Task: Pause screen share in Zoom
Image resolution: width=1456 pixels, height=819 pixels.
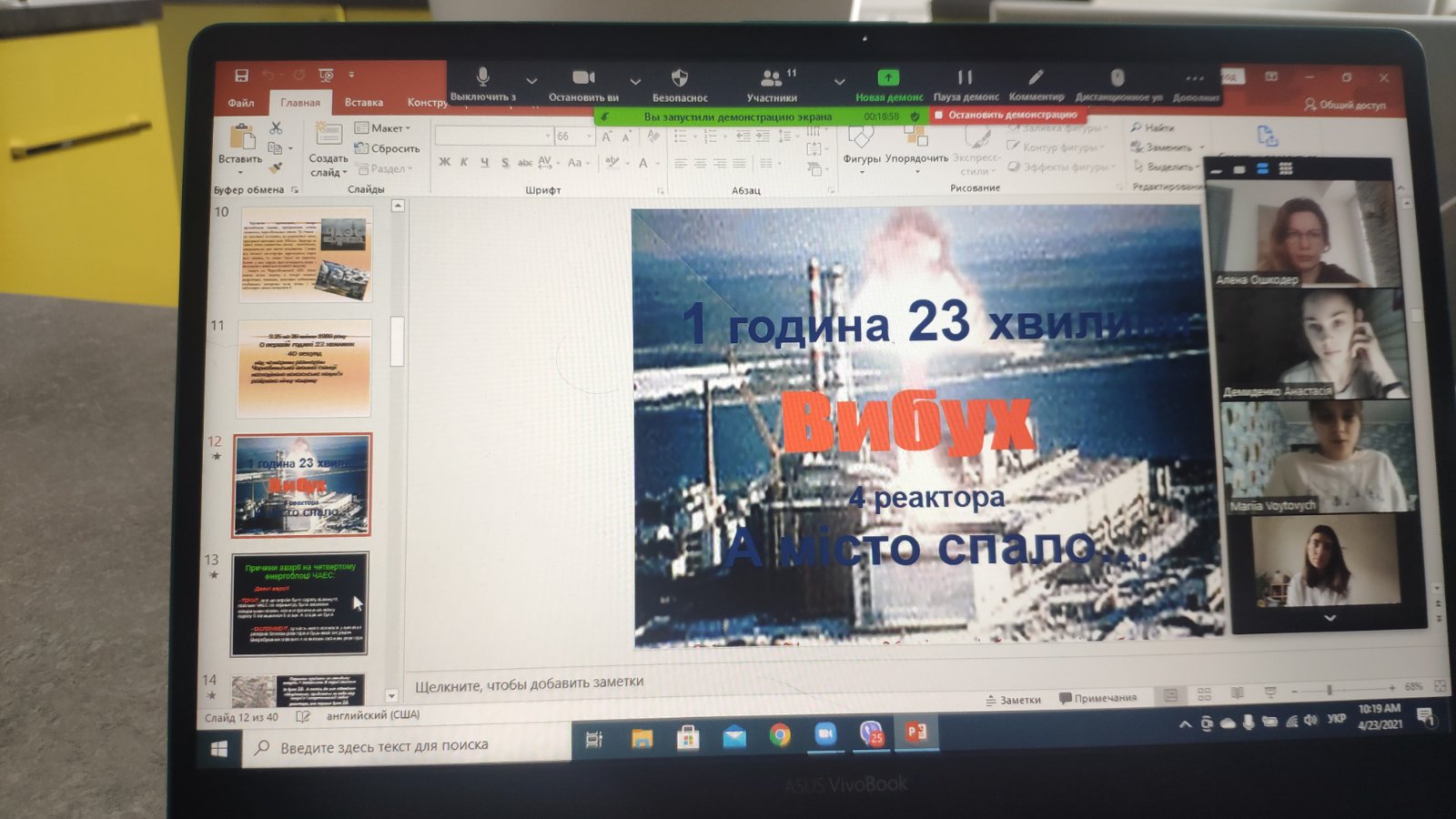Action: pos(966,79)
